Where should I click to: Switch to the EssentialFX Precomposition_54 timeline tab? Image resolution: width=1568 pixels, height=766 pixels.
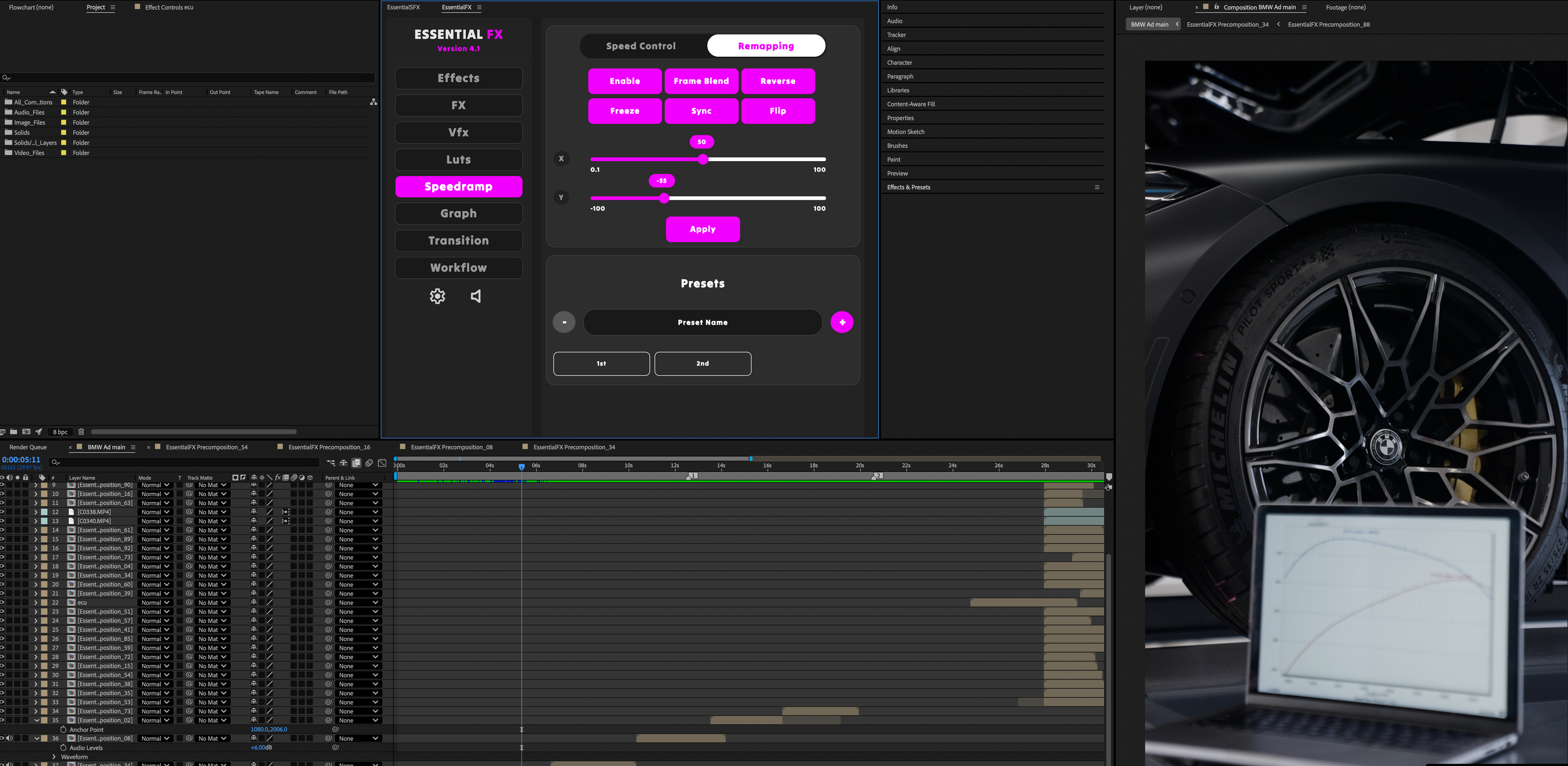pos(207,447)
